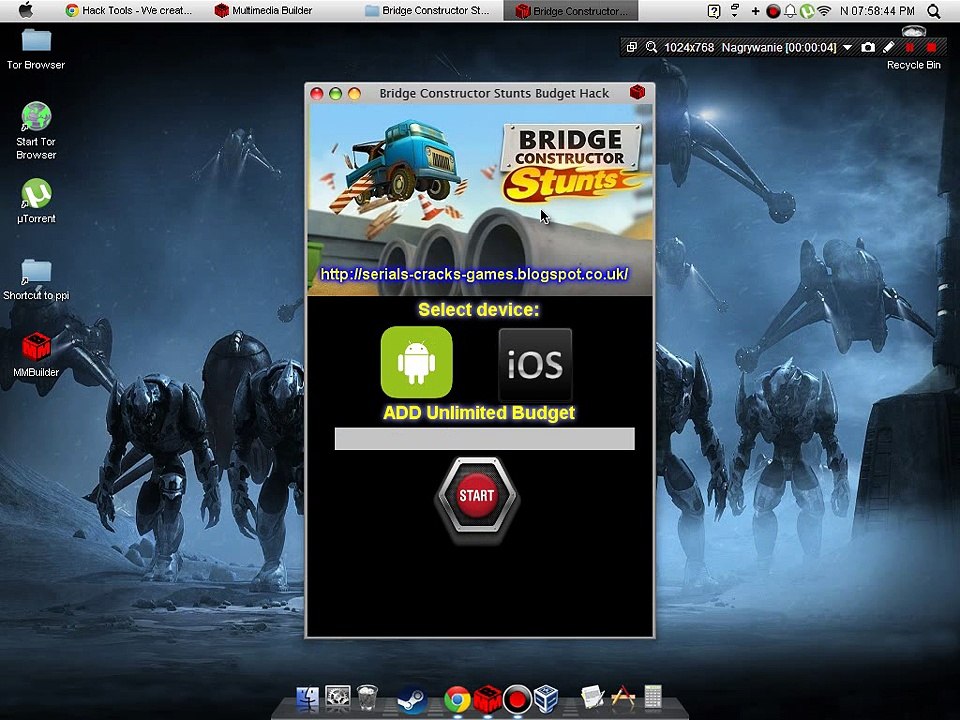Open Google Chrome from the dock
960x720 pixels.
pos(457,700)
